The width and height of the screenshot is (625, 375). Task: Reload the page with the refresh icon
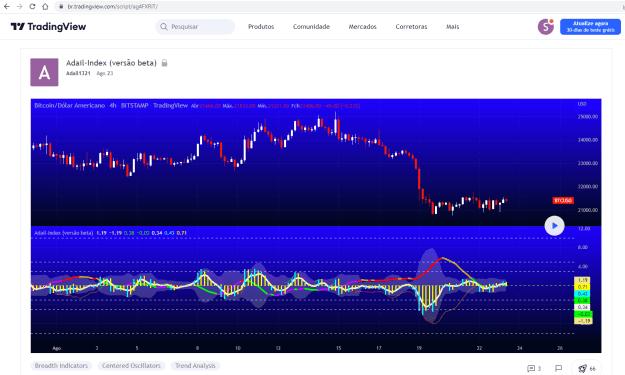tap(32, 6)
